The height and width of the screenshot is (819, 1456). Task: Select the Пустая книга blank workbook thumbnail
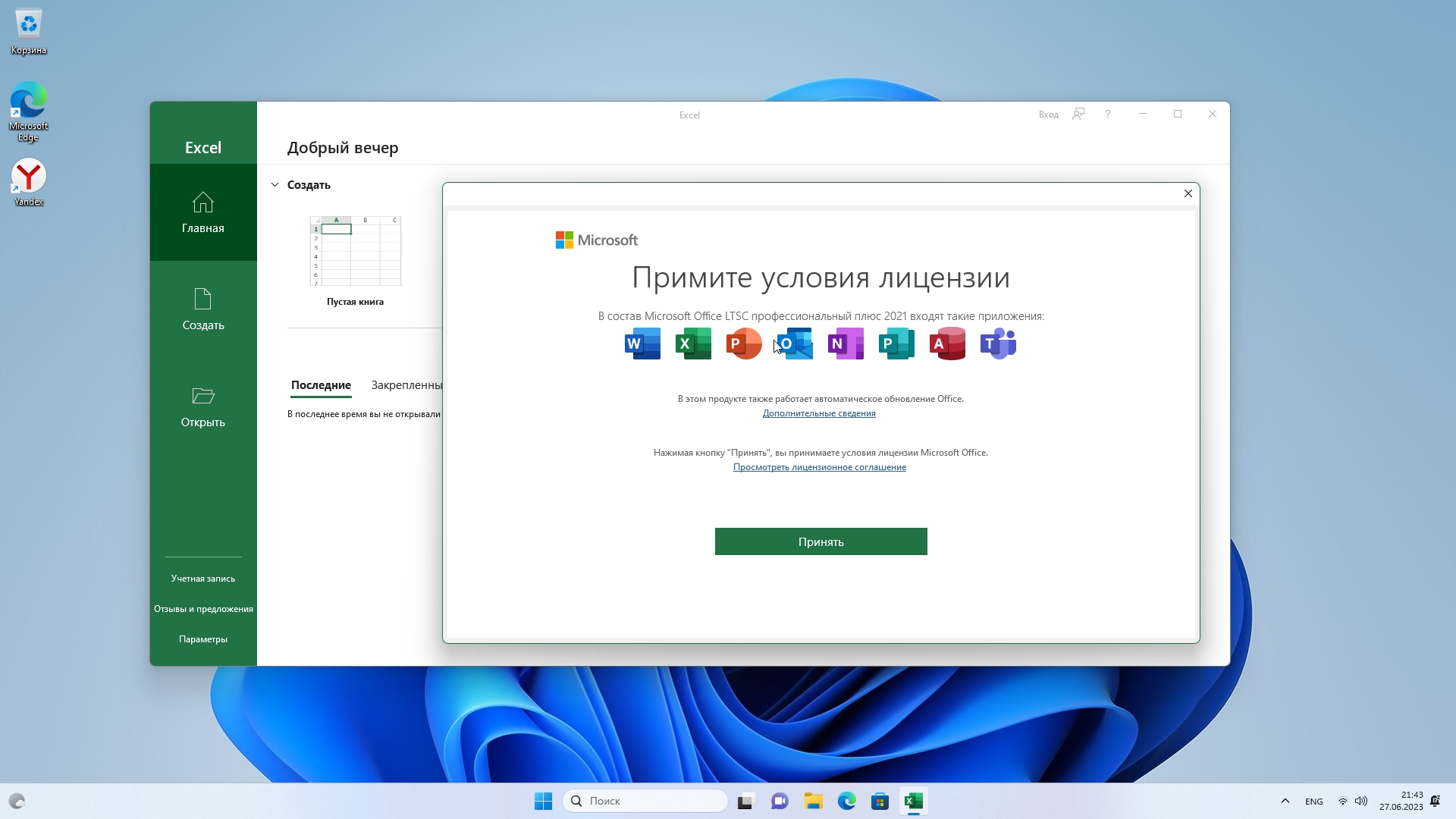tap(355, 252)
